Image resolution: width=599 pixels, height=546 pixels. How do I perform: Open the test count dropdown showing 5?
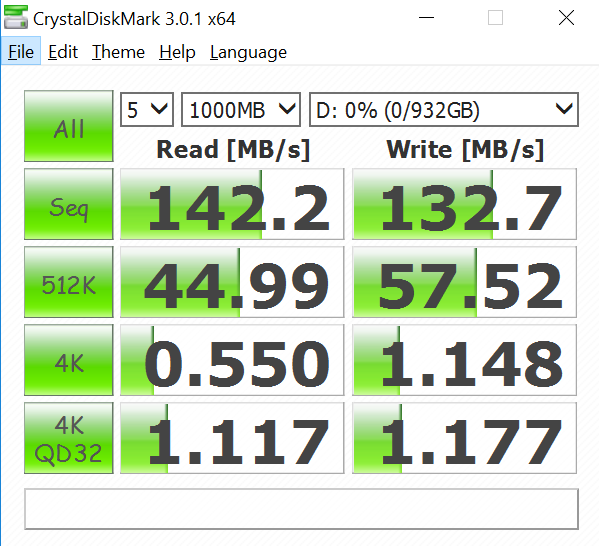147,110
